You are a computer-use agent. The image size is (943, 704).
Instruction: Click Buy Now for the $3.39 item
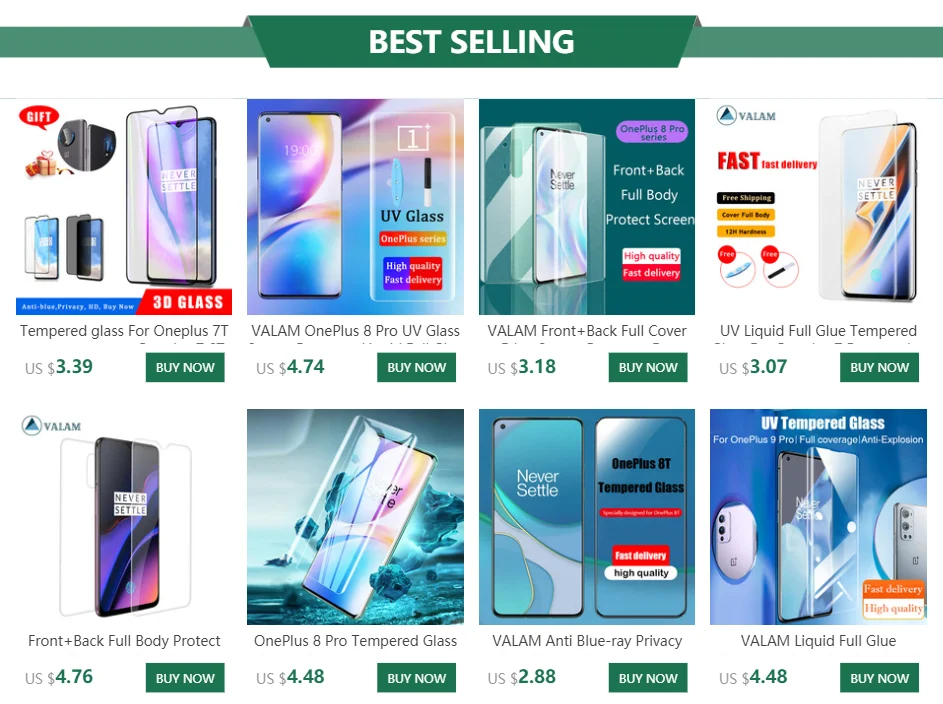click(185, 367)
